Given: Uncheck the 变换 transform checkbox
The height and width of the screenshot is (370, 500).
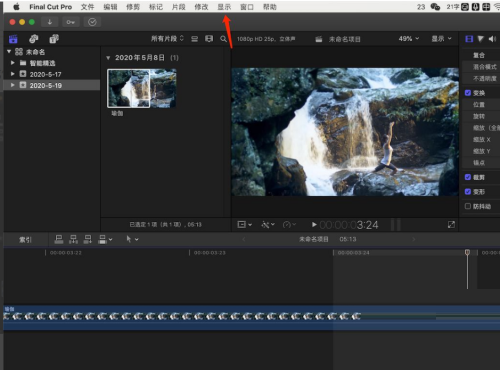Looking at the screenshot, I should (x=468, y=93).
